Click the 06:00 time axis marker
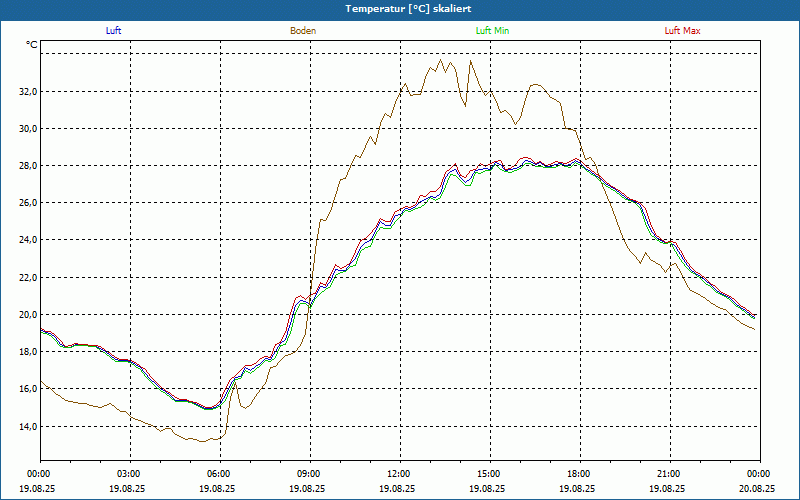This screenshot has height=500, width=800. pyautogui.click(x=219, y=473)
